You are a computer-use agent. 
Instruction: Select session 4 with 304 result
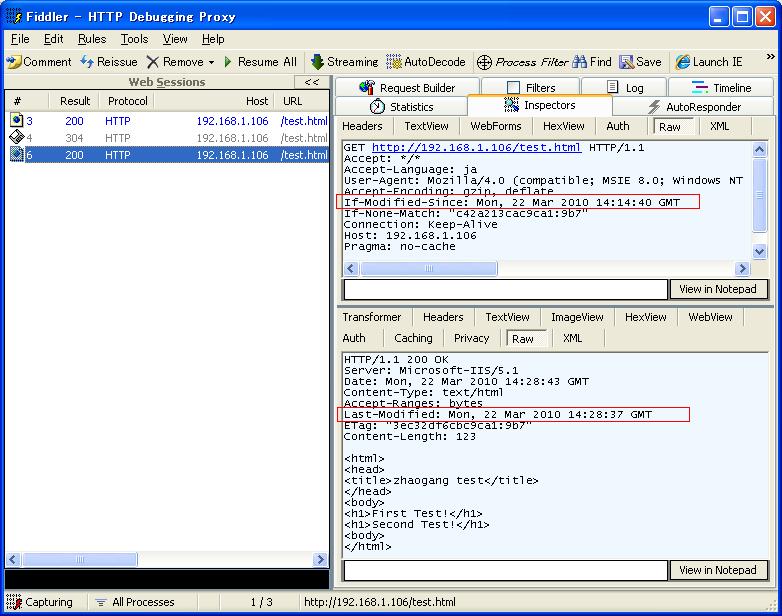point(169,138)
